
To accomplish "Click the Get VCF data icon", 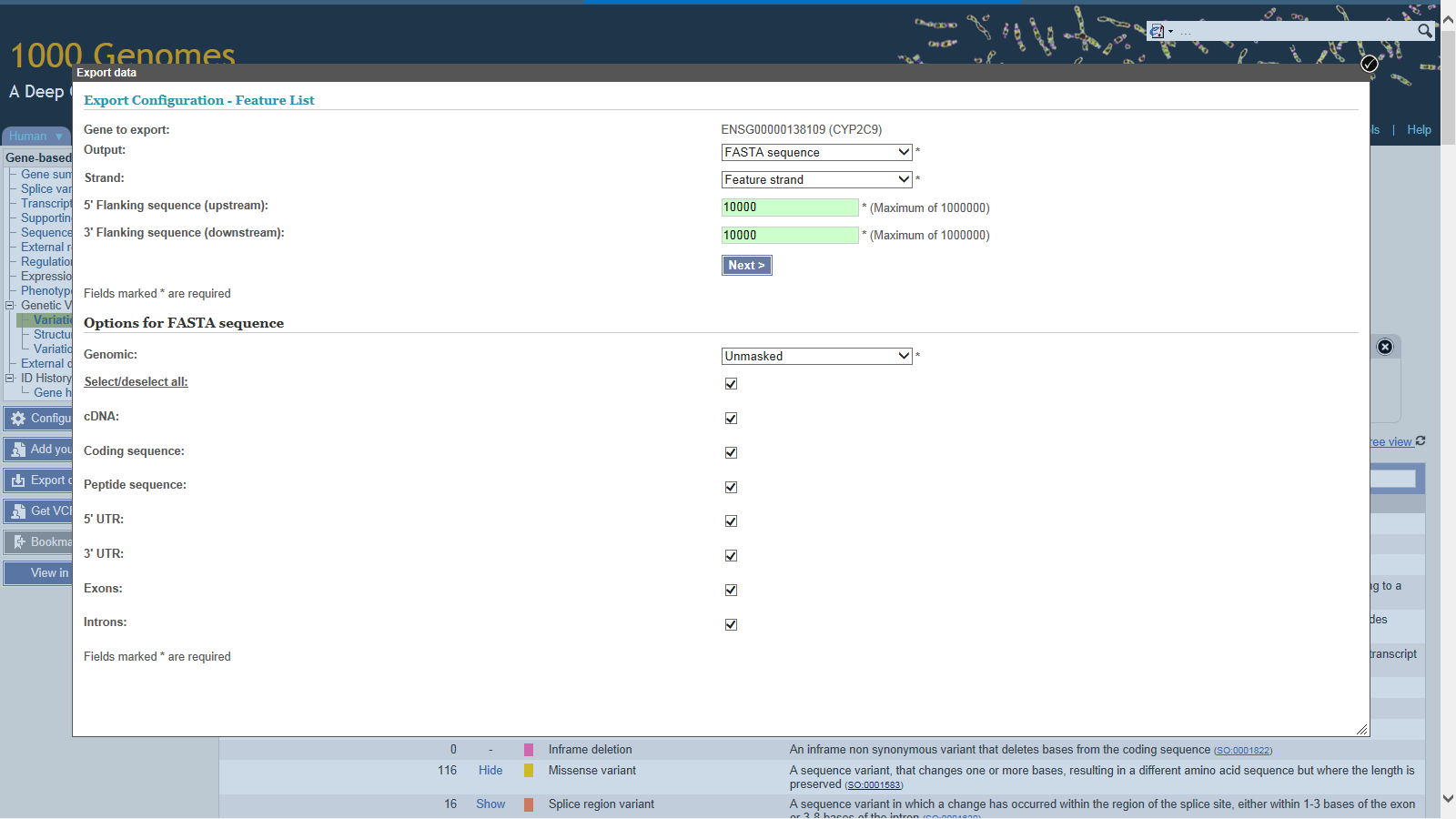I will coord(18,511).
